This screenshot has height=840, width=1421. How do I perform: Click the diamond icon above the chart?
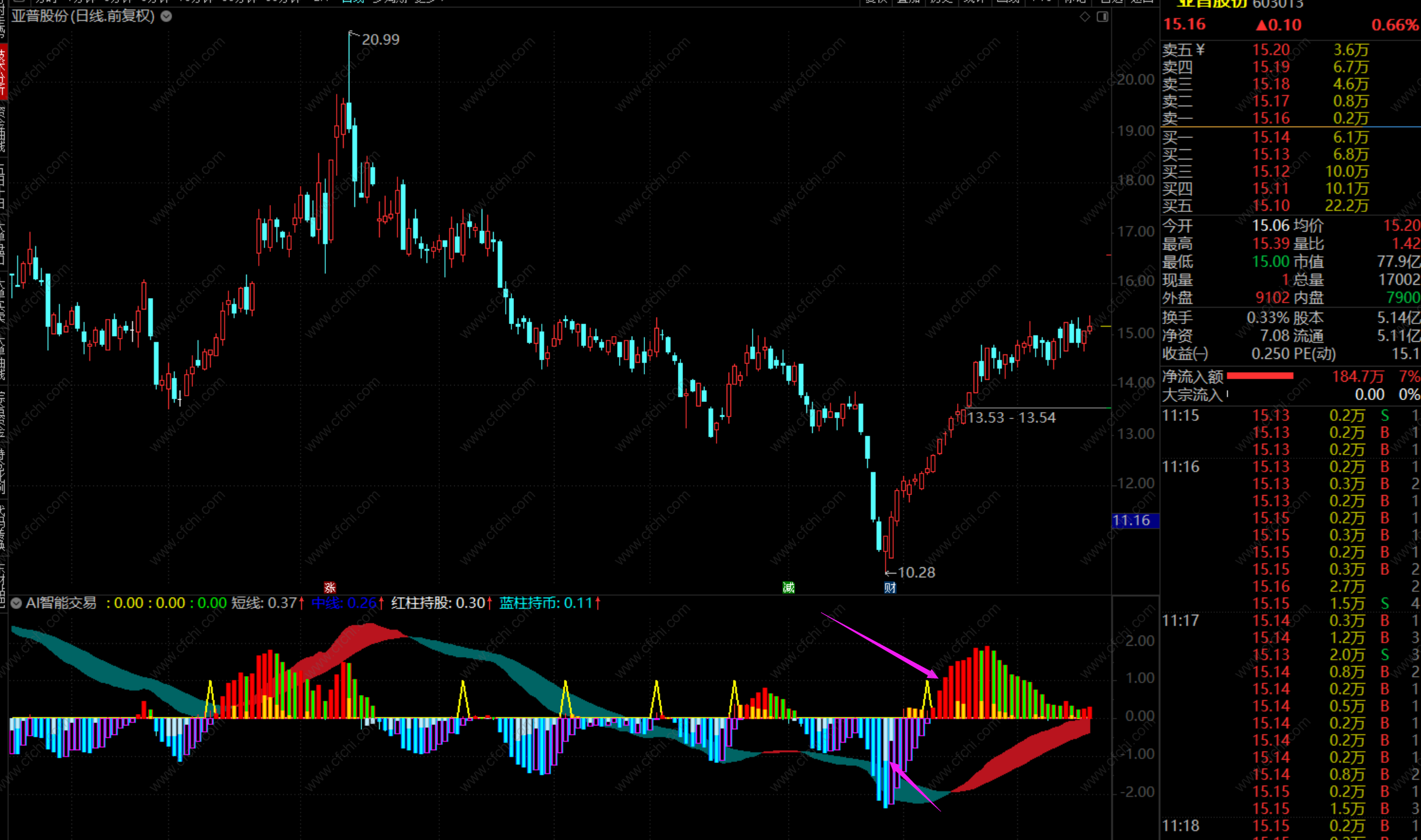tap(1085, 16)
